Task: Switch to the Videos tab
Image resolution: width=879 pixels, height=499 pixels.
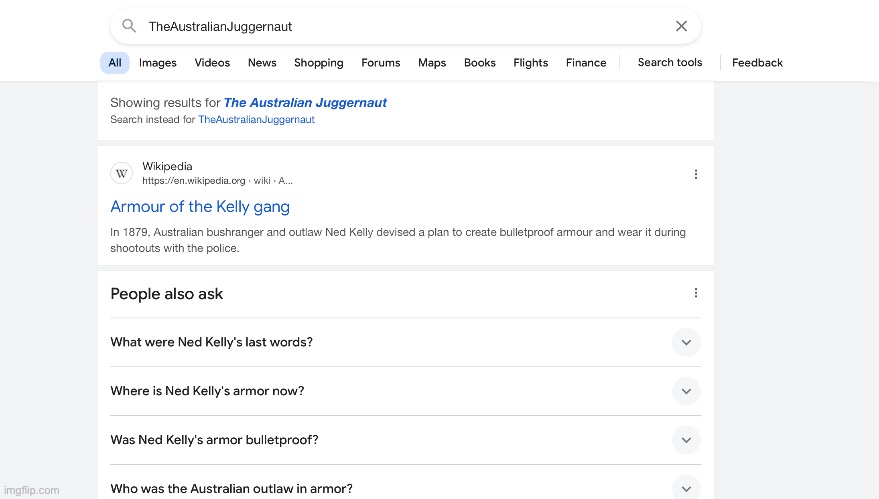Action: pos(212,63)
